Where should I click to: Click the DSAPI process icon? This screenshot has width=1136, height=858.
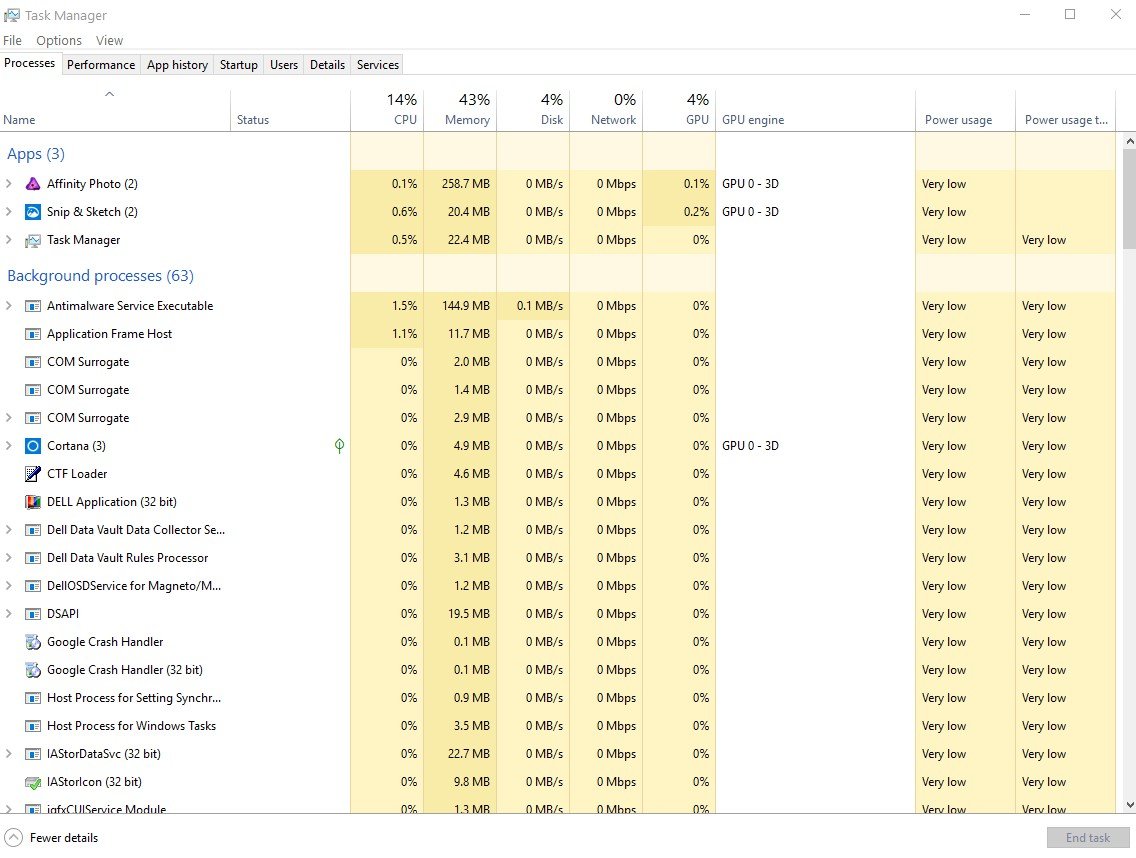(x=33, y=615)
